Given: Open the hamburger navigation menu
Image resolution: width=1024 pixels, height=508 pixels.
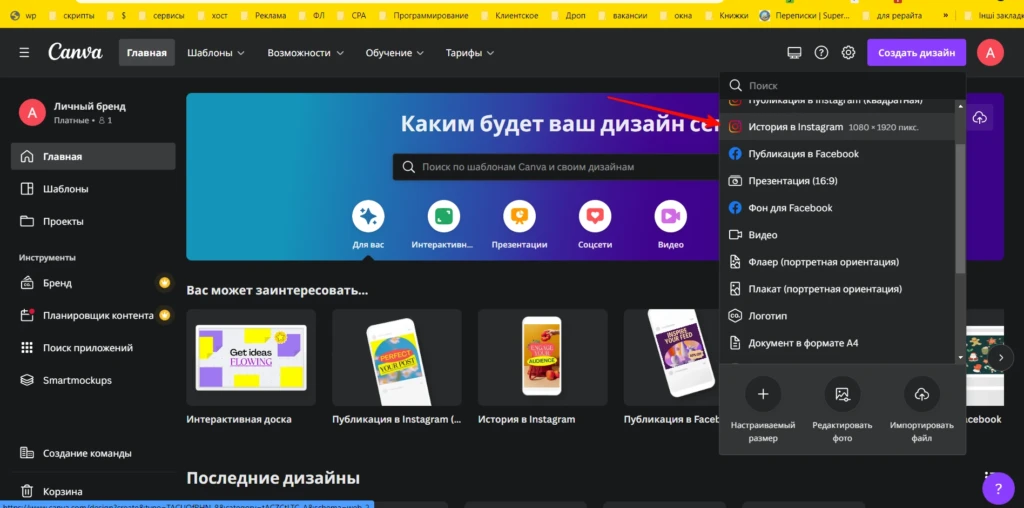Looking at the screenshot, I should click(24, 53).
